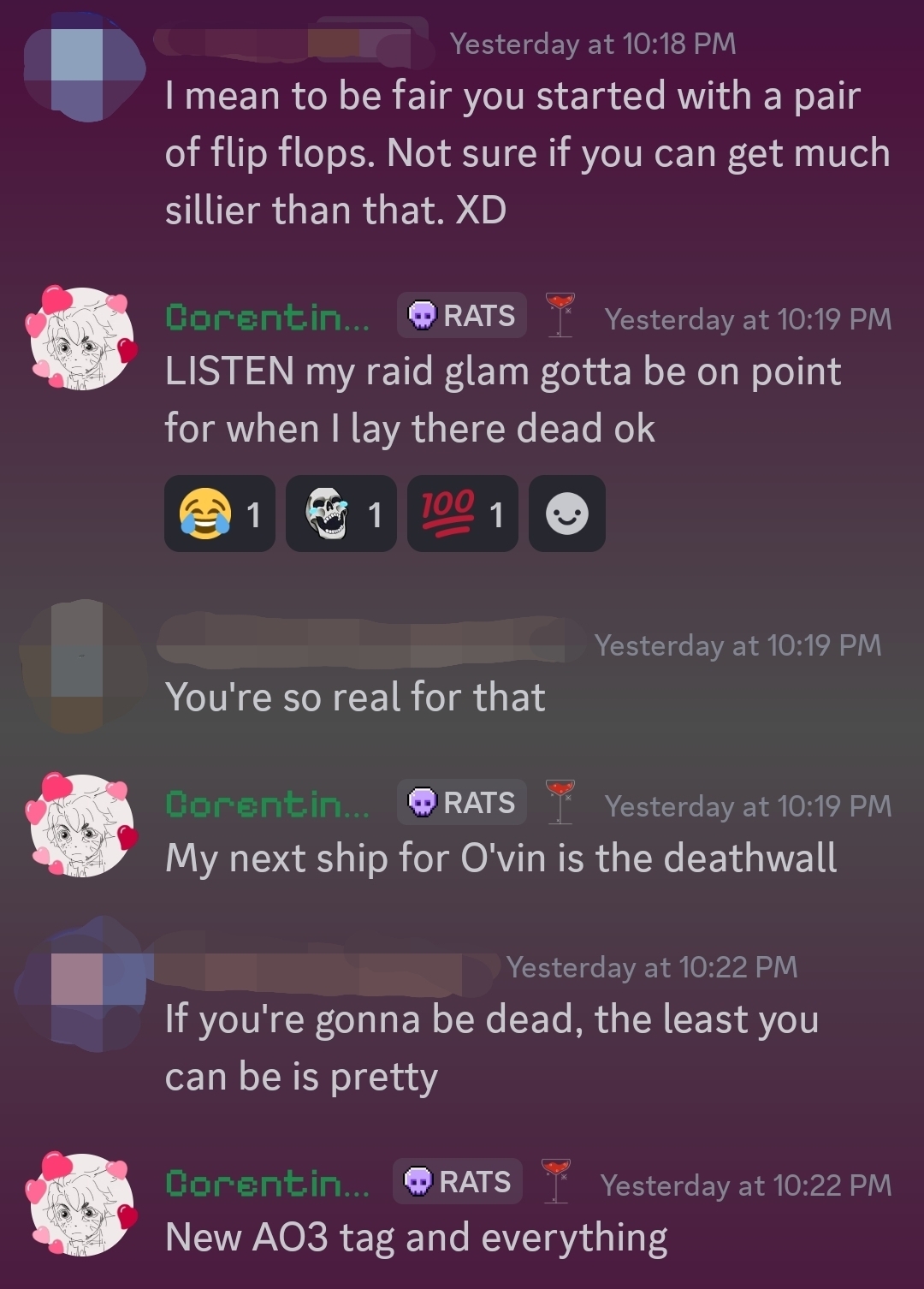
Task: Open avatar beside 'LISTEN my raid glam' message
Action: [82, 338]
